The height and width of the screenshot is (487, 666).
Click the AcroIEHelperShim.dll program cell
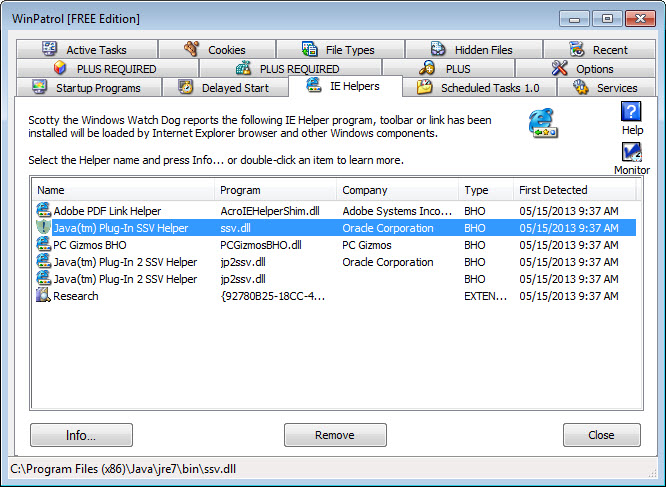tap(270, 211)
